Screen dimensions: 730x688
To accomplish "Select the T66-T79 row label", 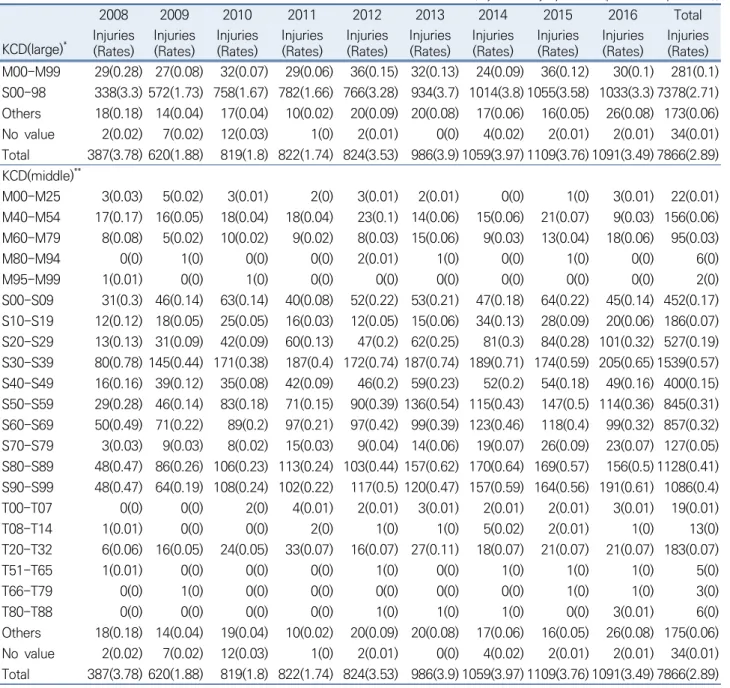I will point(27,591).
